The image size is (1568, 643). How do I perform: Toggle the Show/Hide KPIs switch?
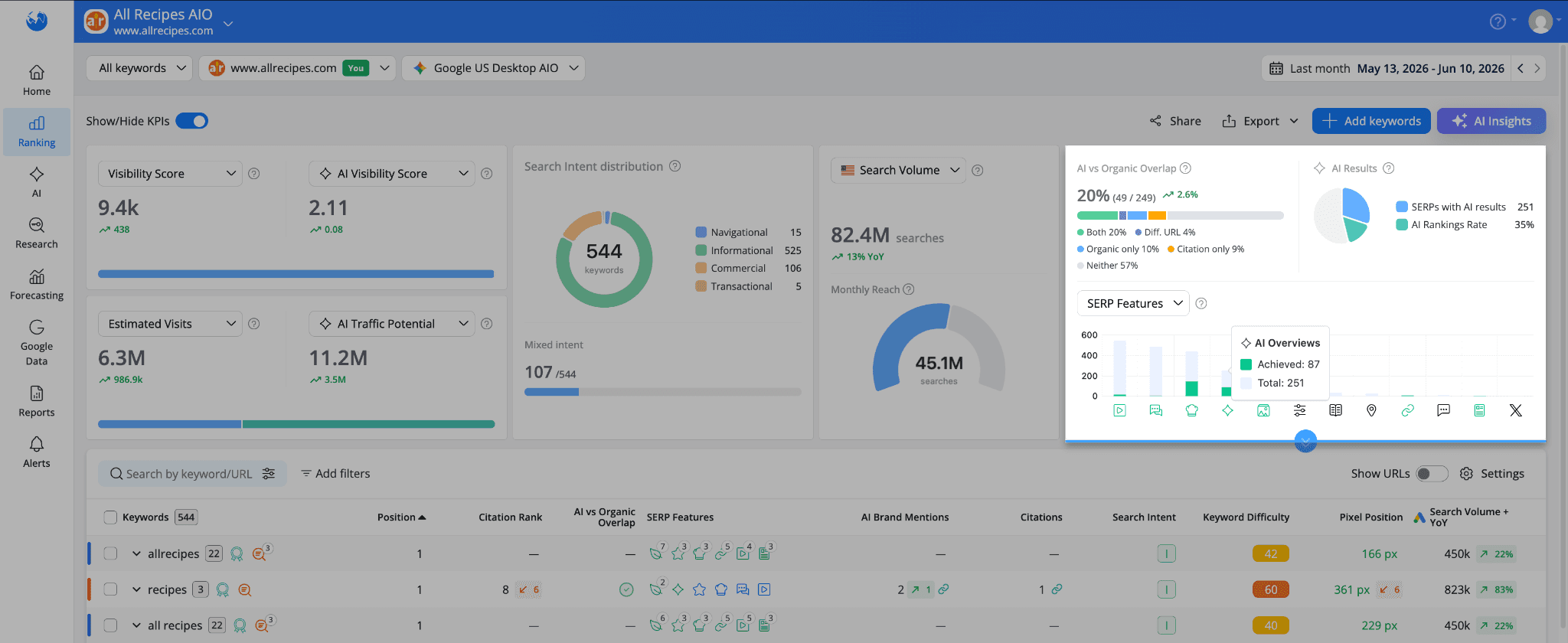point(192,121)
